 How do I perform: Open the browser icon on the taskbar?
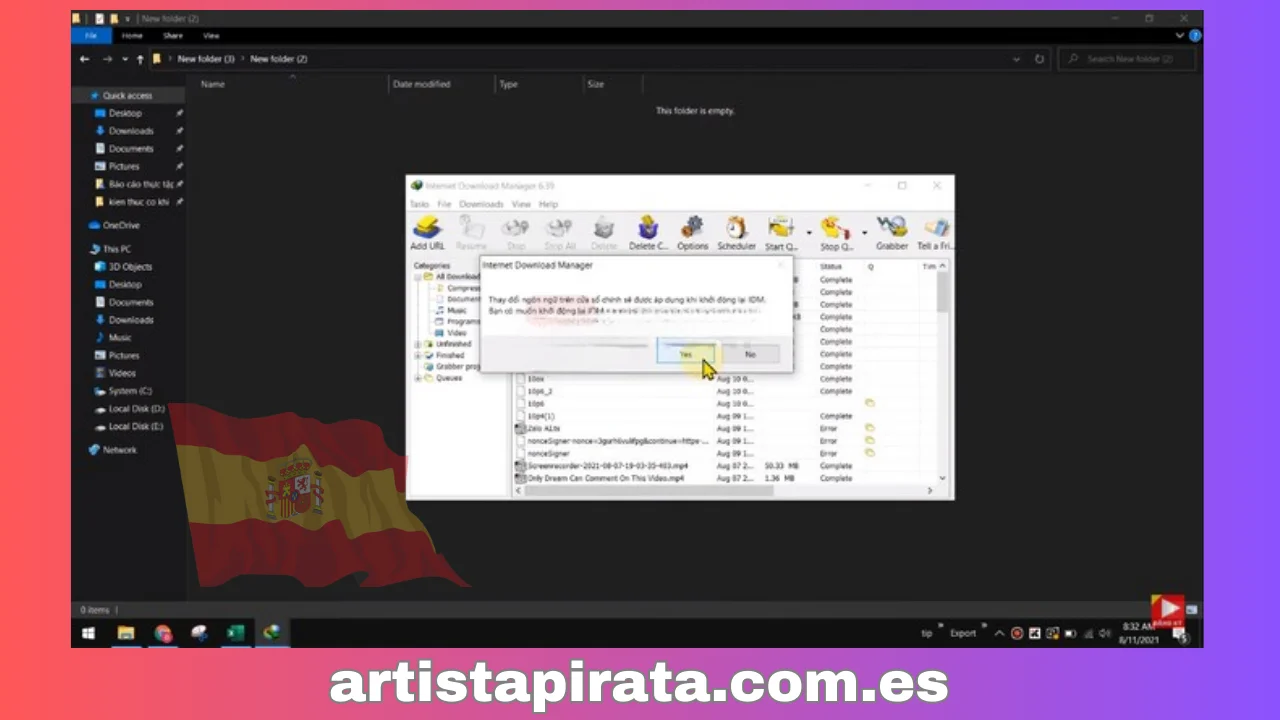tap(163, 633)
